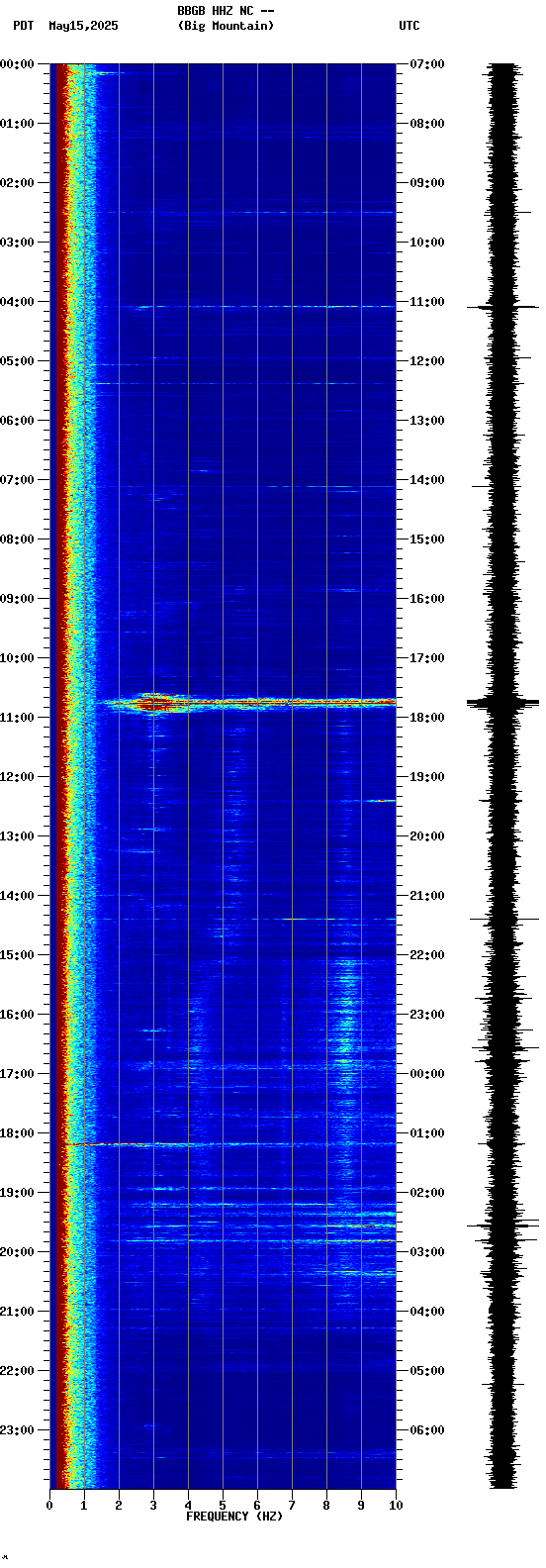Click the 'FREQUENCY (HZ)' axis label
This screenshot has height=1568, width=546.
click(x=234, y=1517)
